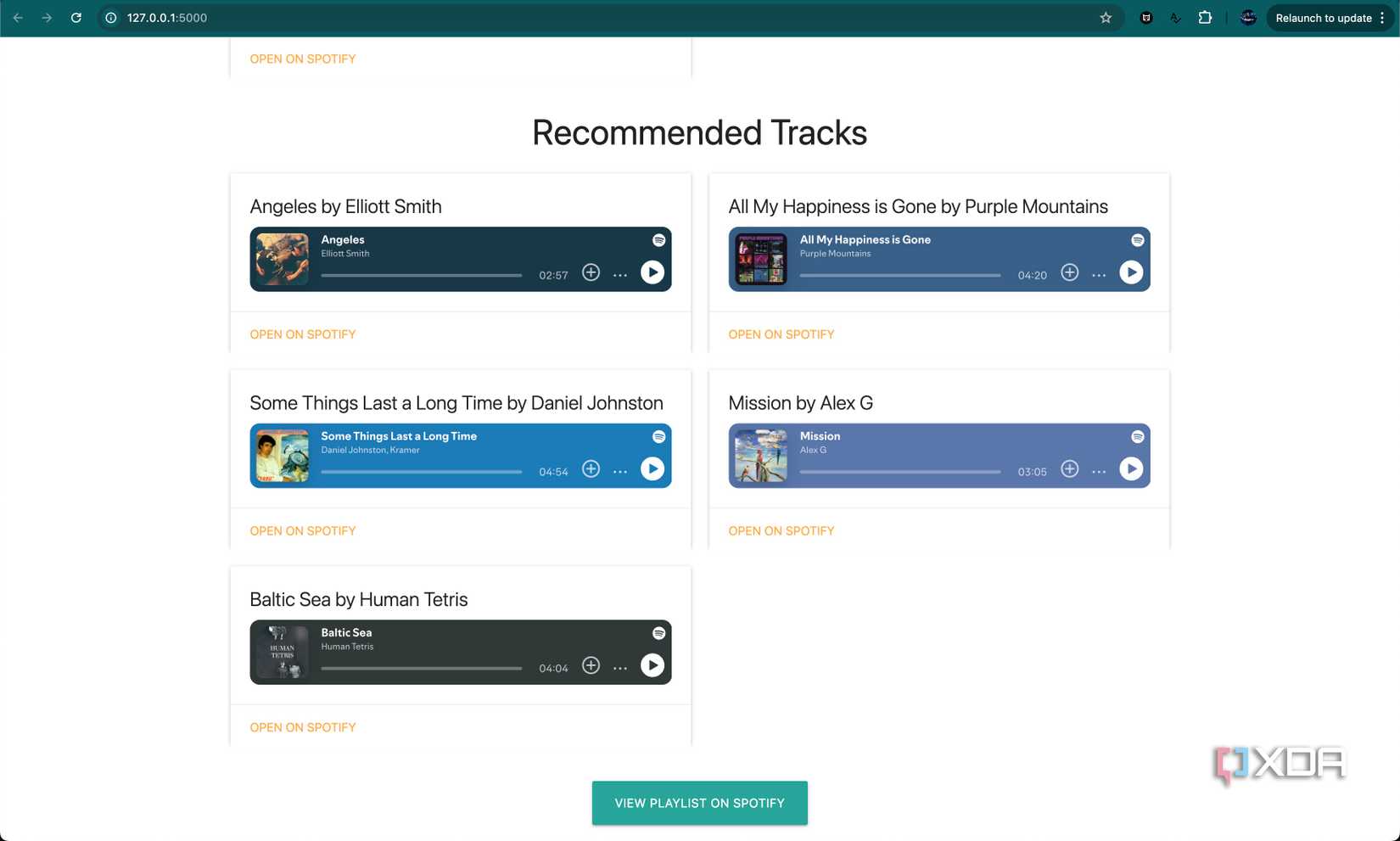
Task: Seek in the Angeles progress bar
Action: pos(422,275)
